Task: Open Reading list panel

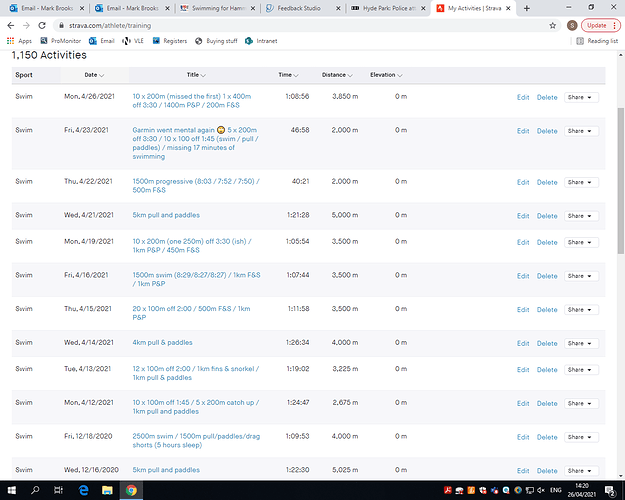Action: [x=597, y=41]
